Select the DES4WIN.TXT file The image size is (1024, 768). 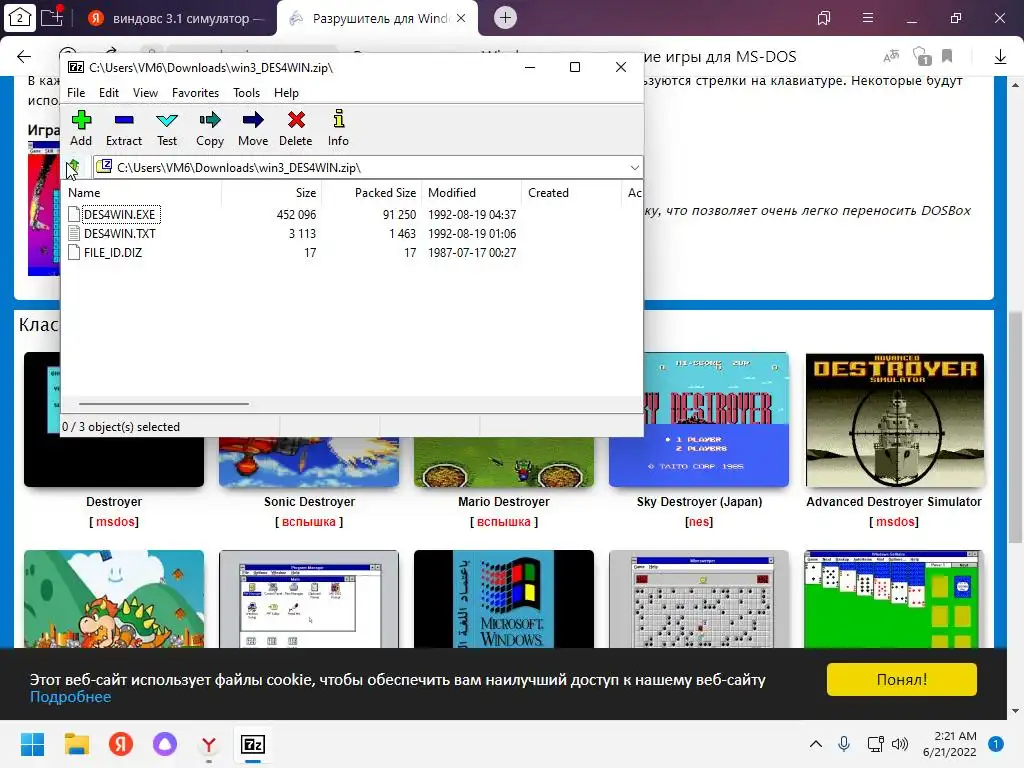[x=120, y=233]
